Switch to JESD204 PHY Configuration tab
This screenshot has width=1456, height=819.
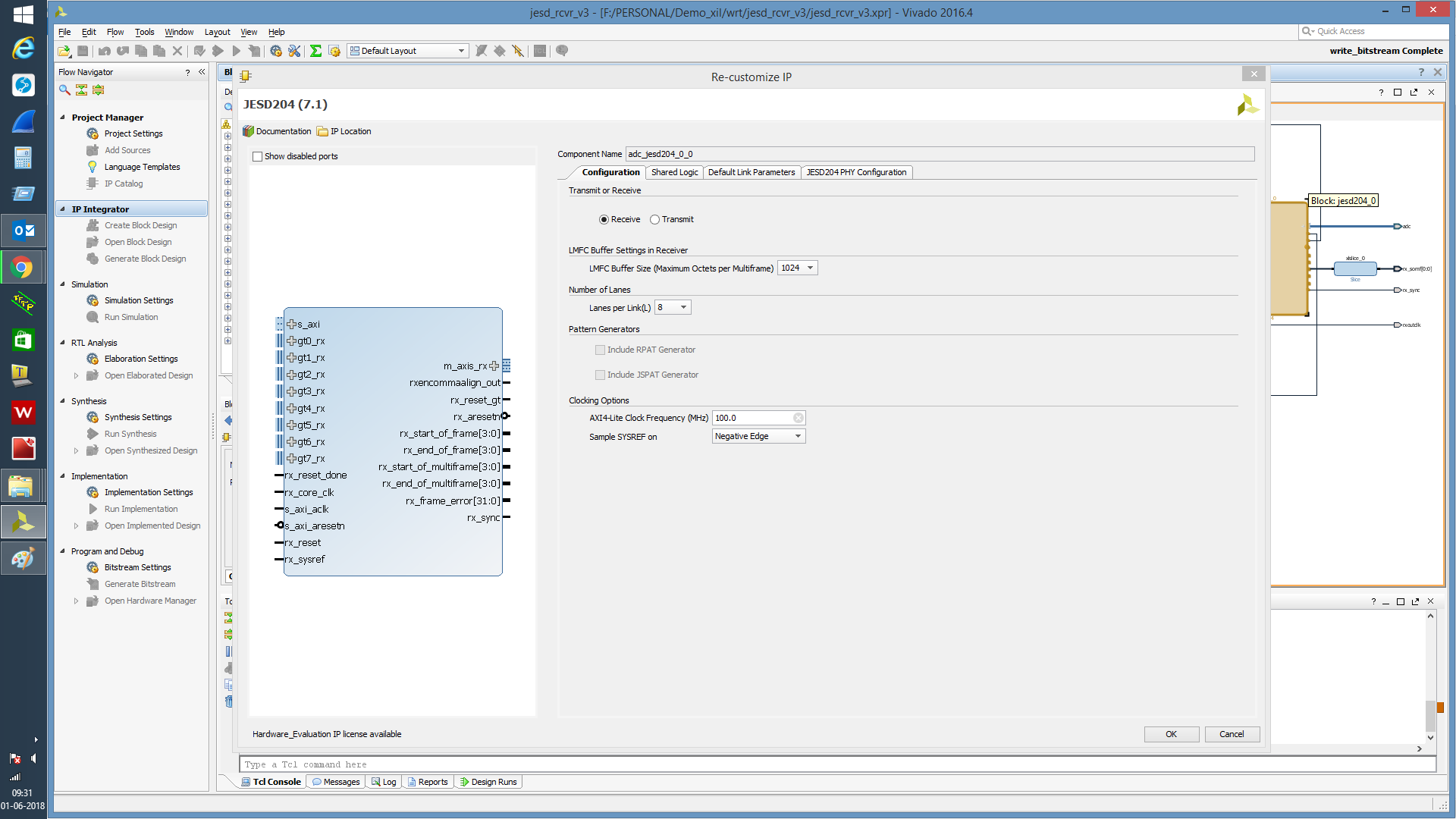pos(856,172)
